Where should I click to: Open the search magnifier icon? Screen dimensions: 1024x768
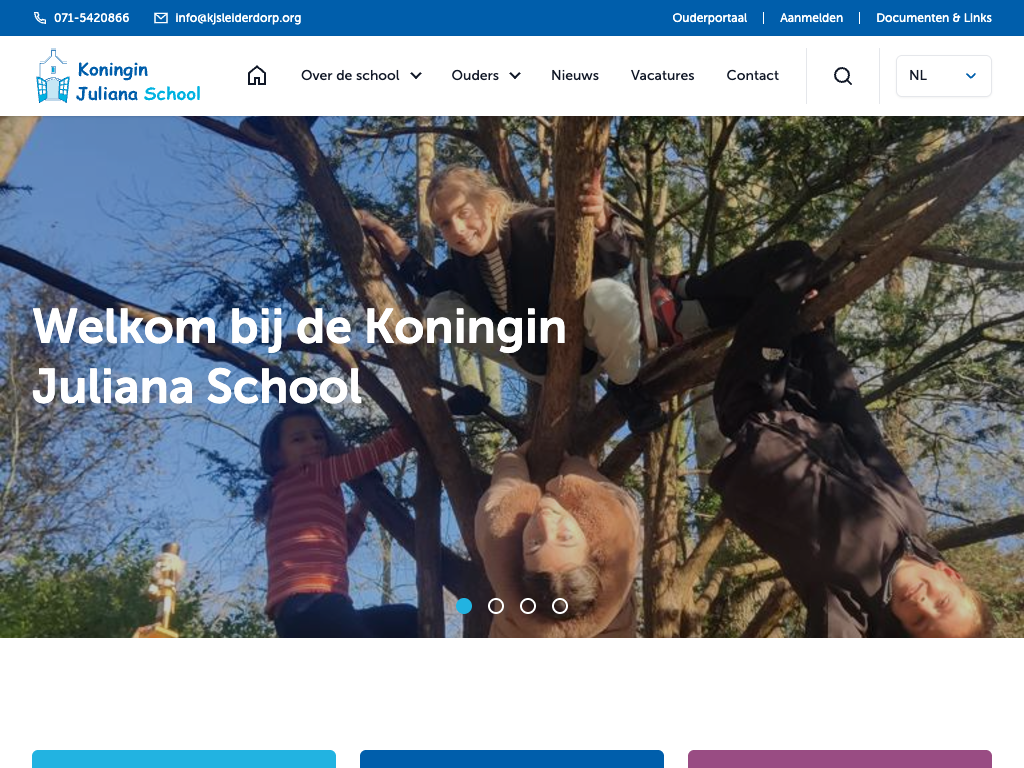[843, 76]
